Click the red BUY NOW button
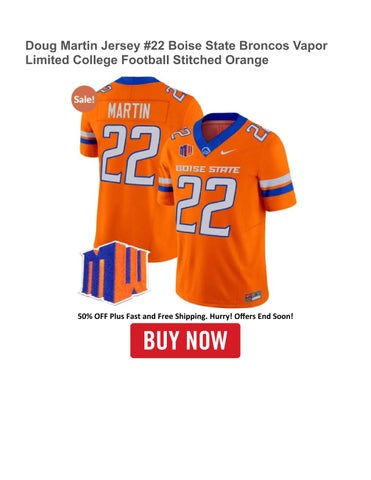The height and width of the screenshot is (480, 371). (x=185, y=340)
